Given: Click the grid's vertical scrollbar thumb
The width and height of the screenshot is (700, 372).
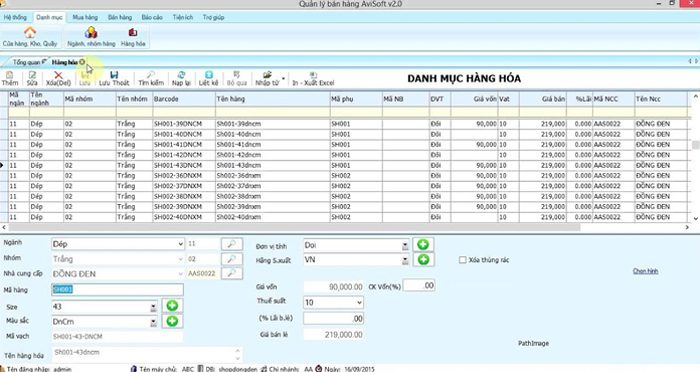Looking at the screenshot, I should [x=696, y=145].
